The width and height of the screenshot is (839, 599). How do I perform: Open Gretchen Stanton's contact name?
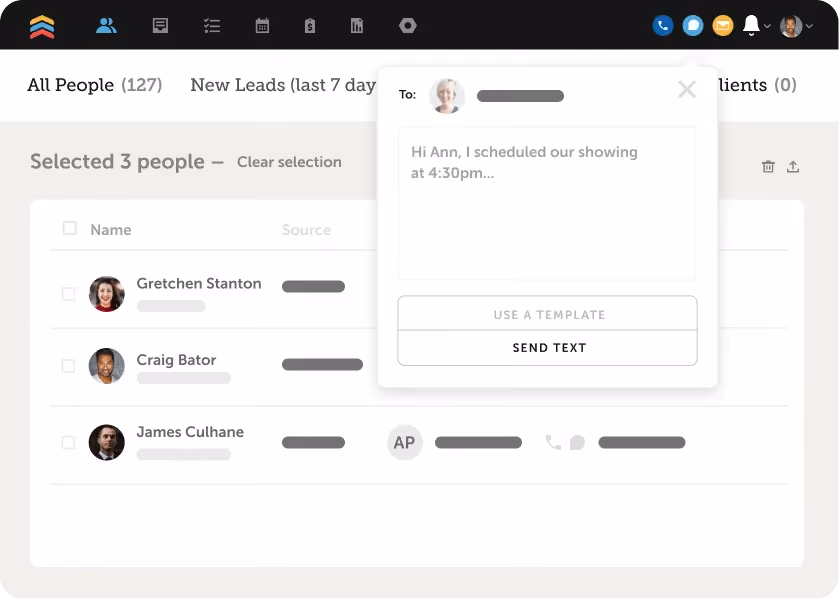click(199, 284)
